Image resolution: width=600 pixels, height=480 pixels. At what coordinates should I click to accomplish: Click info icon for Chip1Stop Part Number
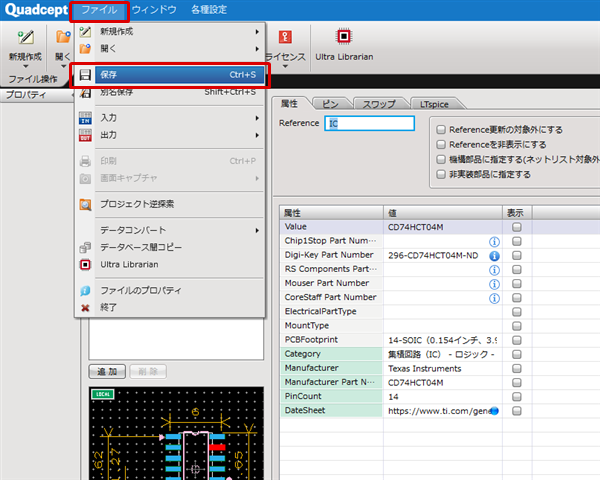pyautogui.click(x=494, y=242)
